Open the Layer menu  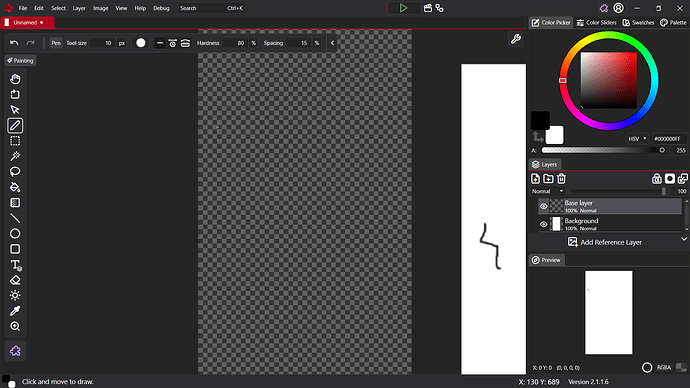pos(79,8)
